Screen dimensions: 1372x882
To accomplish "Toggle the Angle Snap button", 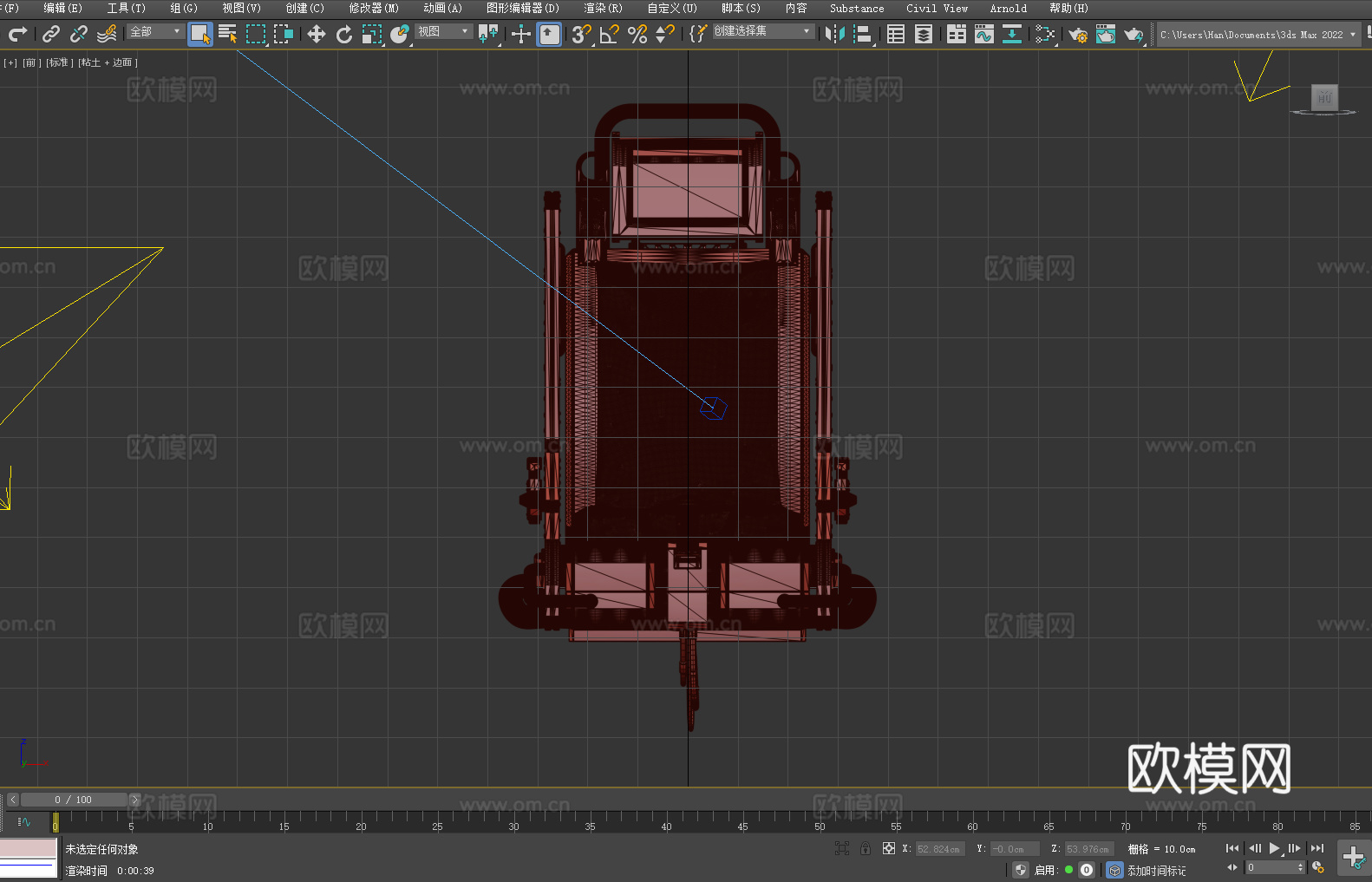I will (x=610, y=34).
